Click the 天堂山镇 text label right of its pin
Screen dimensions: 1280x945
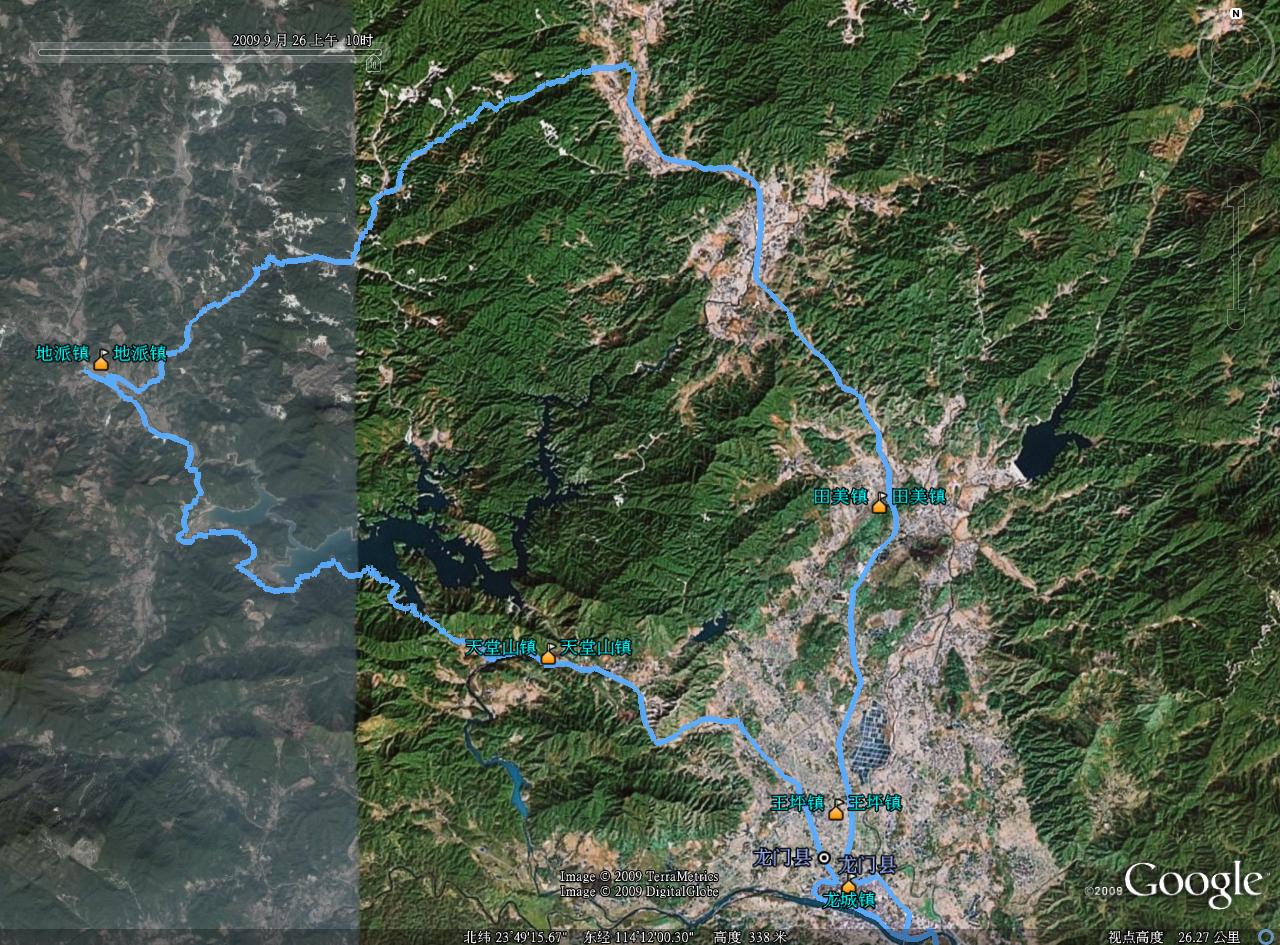tap(596, 647)
